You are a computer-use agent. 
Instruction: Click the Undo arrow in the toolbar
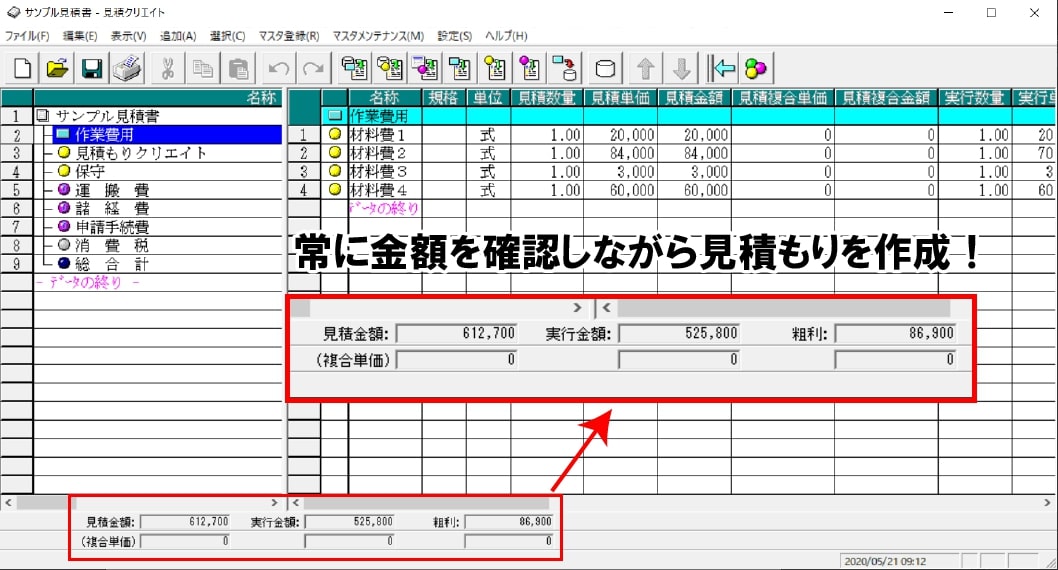277,68
